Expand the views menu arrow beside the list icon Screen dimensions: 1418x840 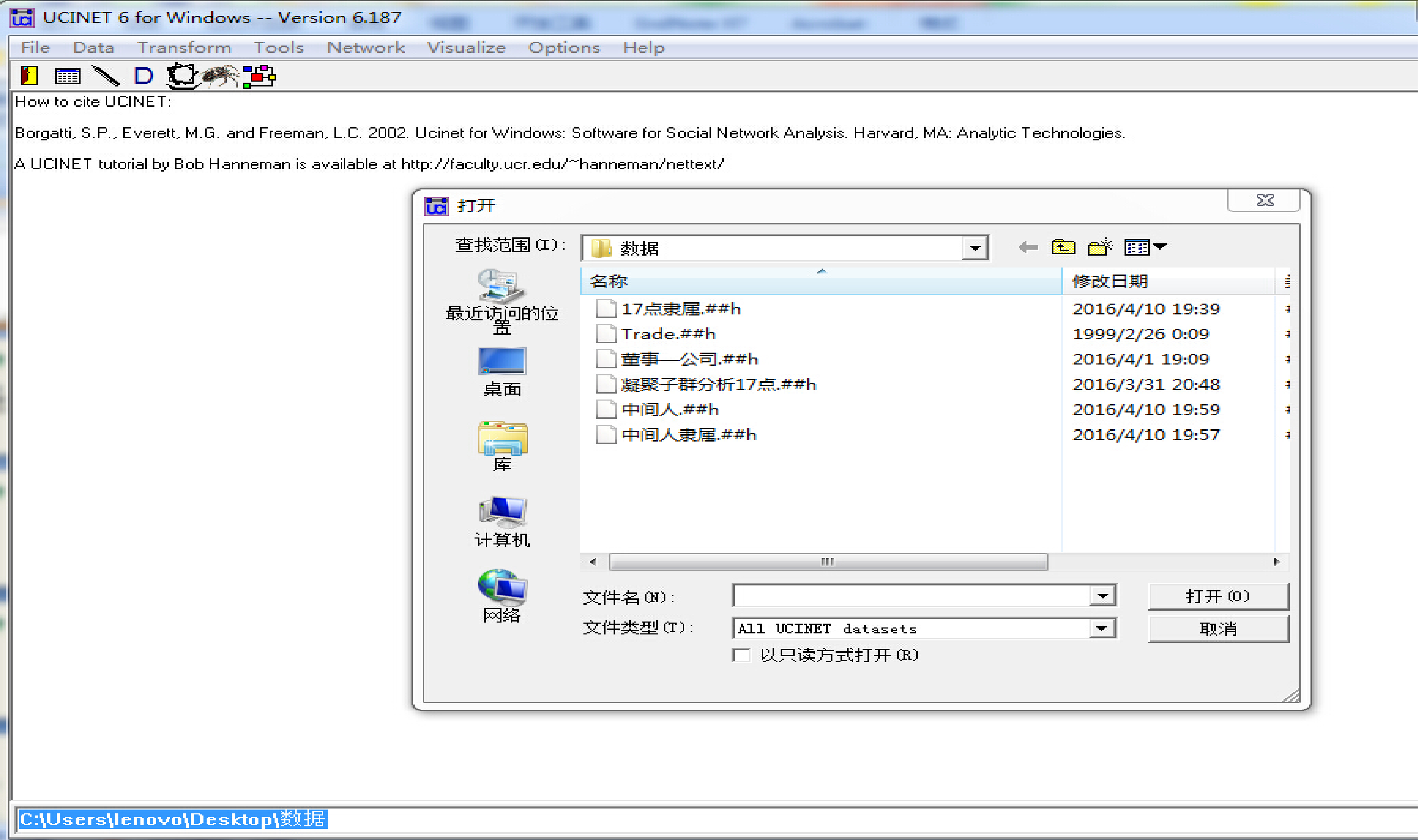1161,247
